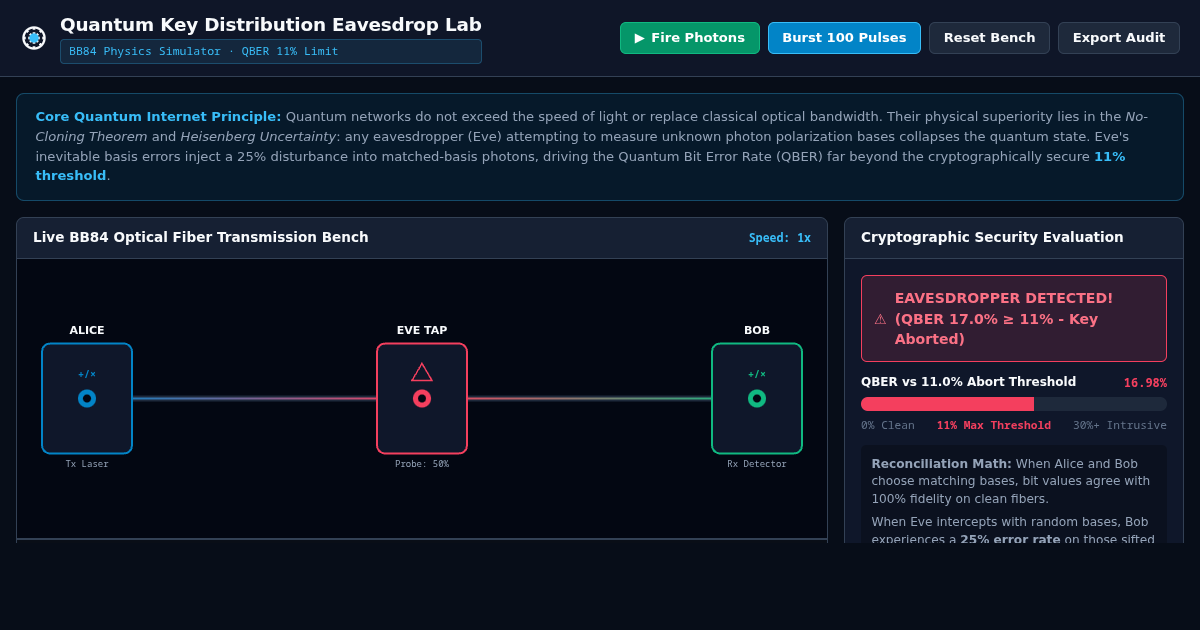Click the QBER abort threshold progress bar
This screenshot has width=1200, height=630.
(x=1014, y=404)
